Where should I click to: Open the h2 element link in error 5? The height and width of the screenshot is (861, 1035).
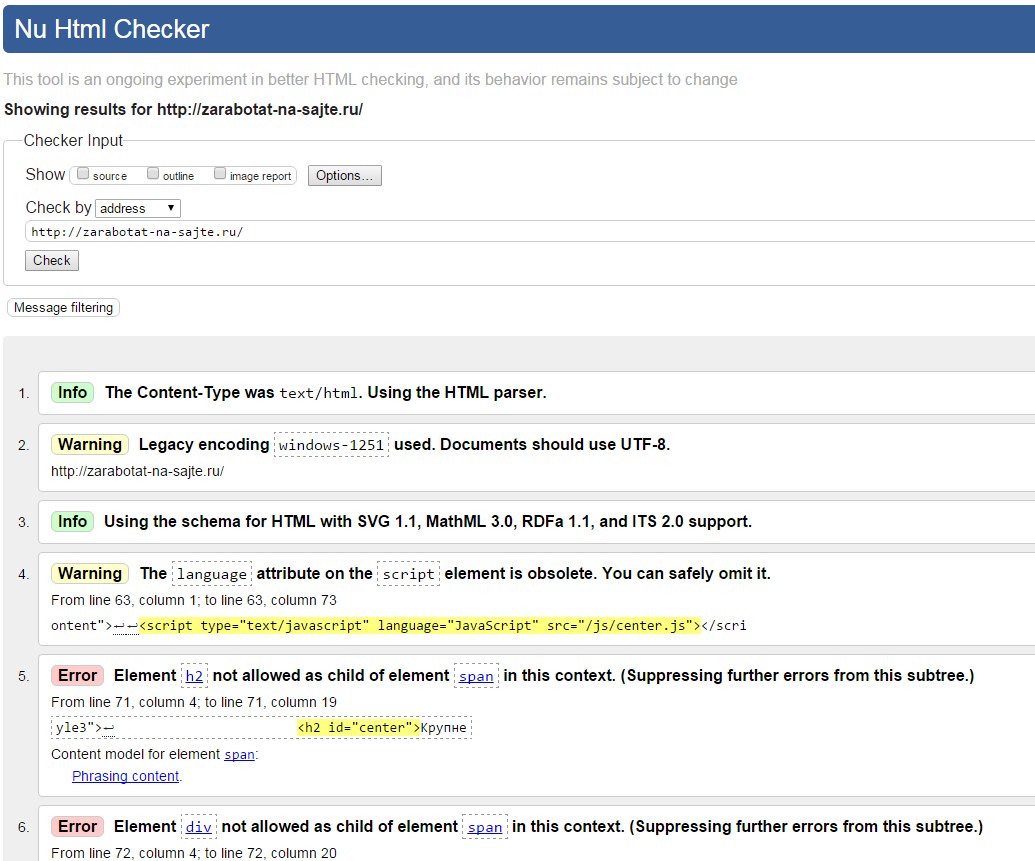194,676
